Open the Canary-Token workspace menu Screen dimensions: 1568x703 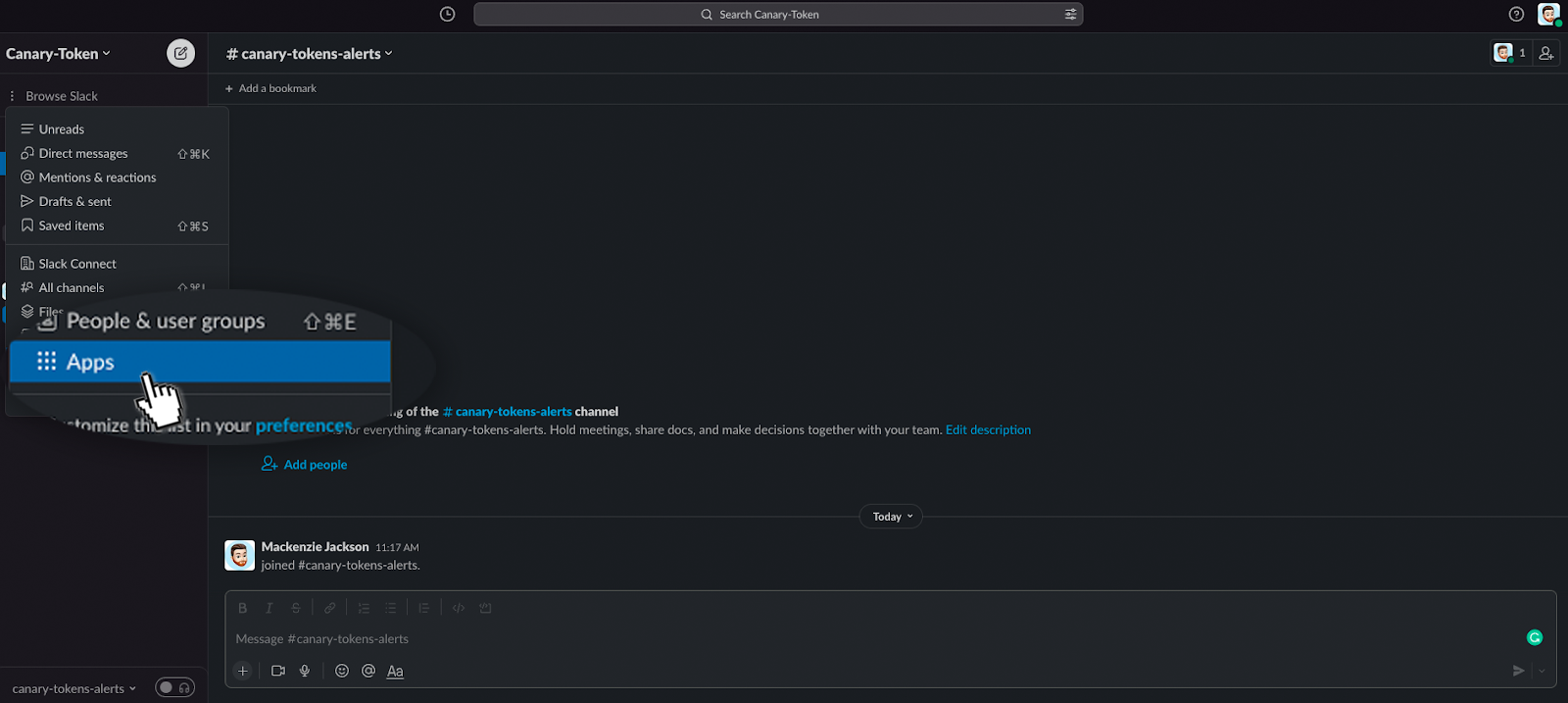(58, 54)
